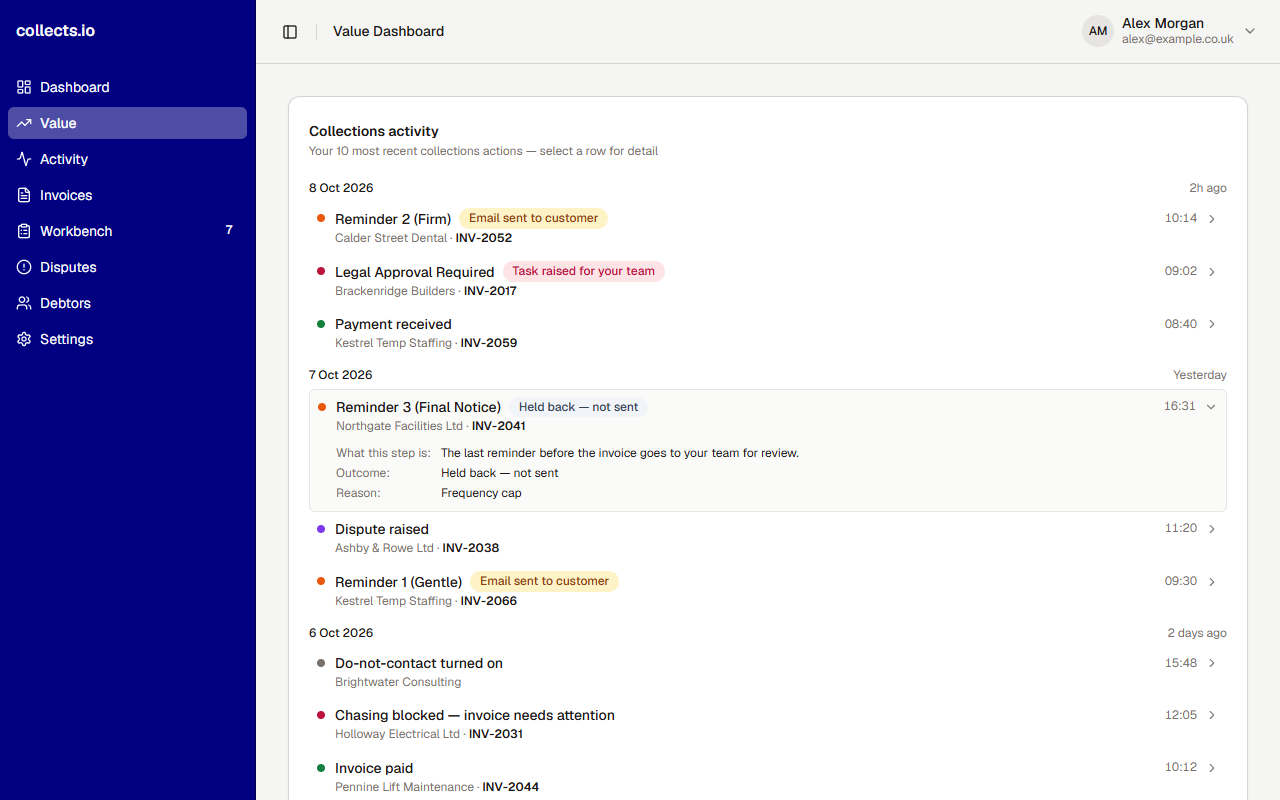Click the Task raised for your team badge

(584, 271)
